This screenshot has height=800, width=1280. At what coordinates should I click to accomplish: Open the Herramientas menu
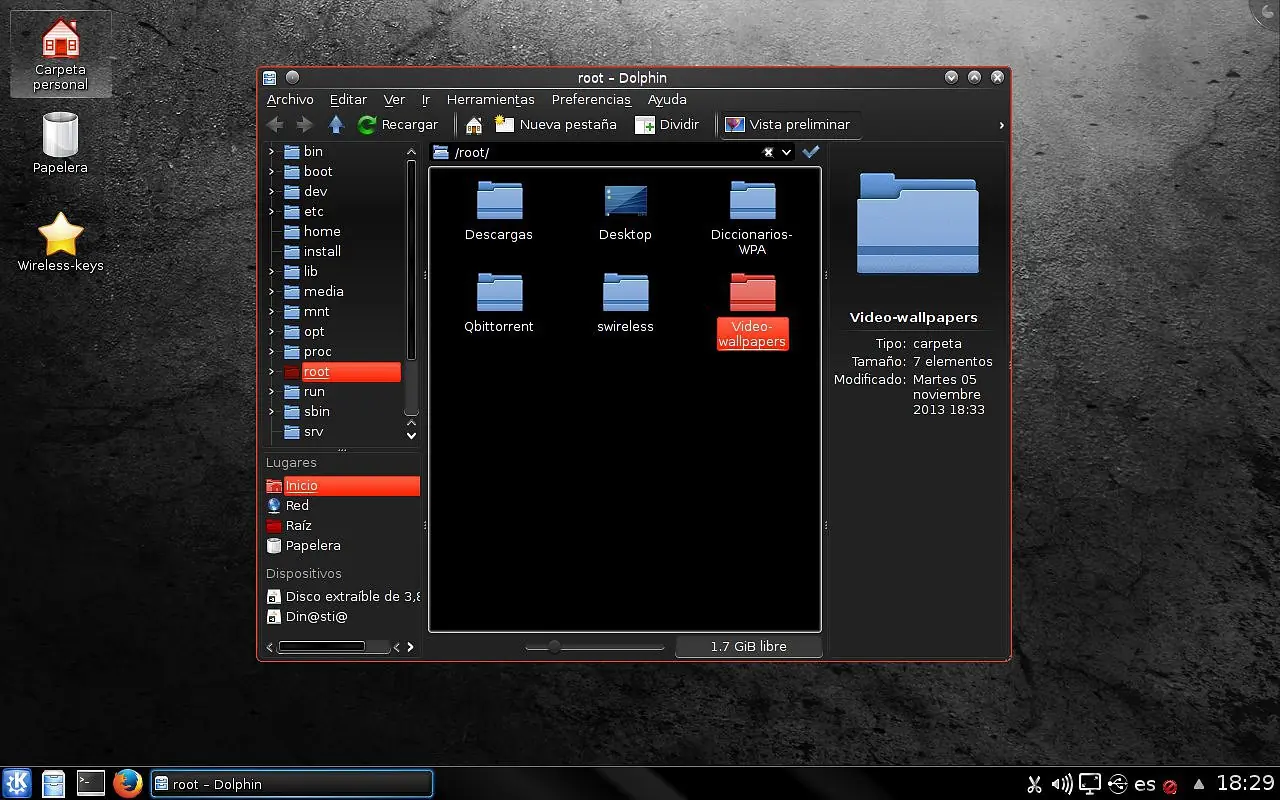(x=491, y=100)
